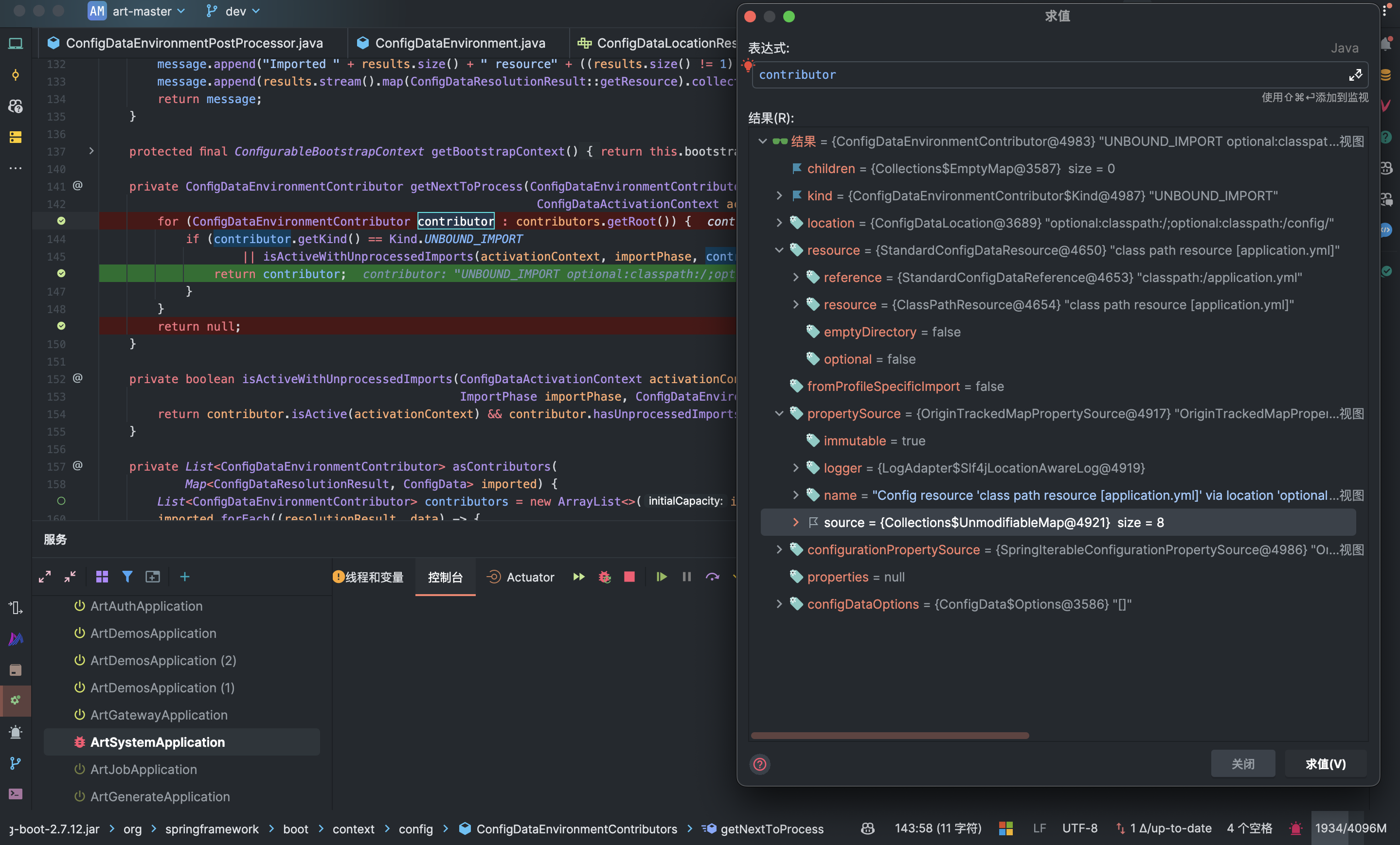Click the services Filter icon
The height and width of the screenshot is (845, 1400).
coord(127,577)
